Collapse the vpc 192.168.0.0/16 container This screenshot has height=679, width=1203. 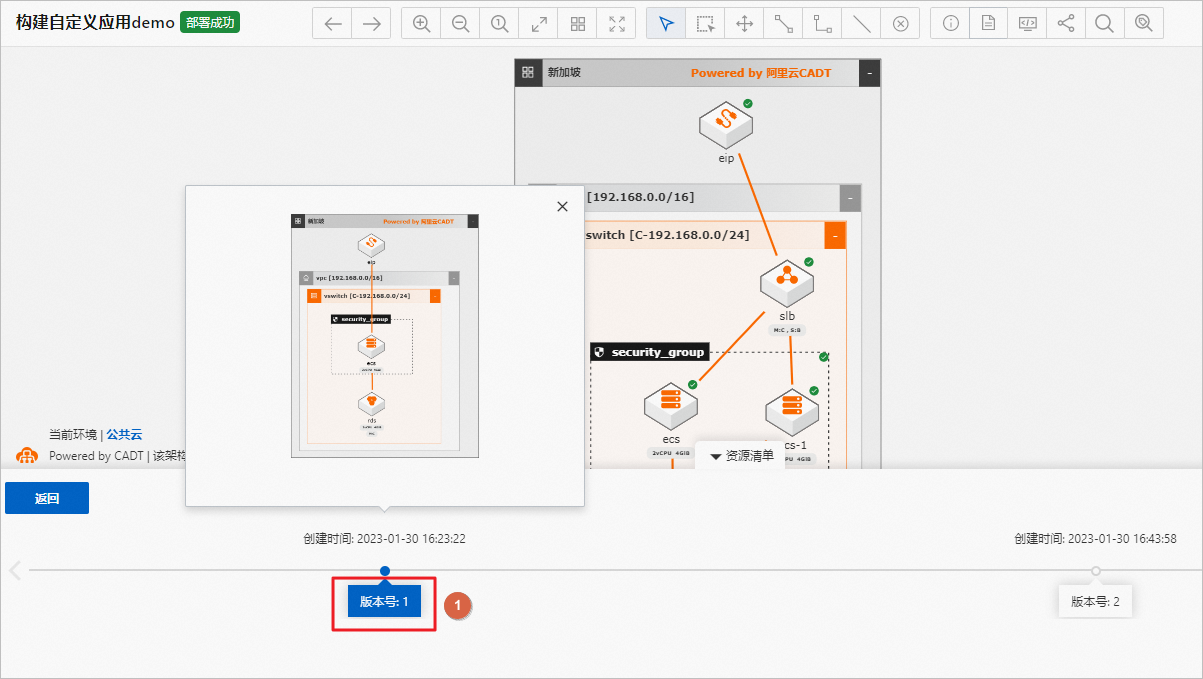(x=850, y=197)
